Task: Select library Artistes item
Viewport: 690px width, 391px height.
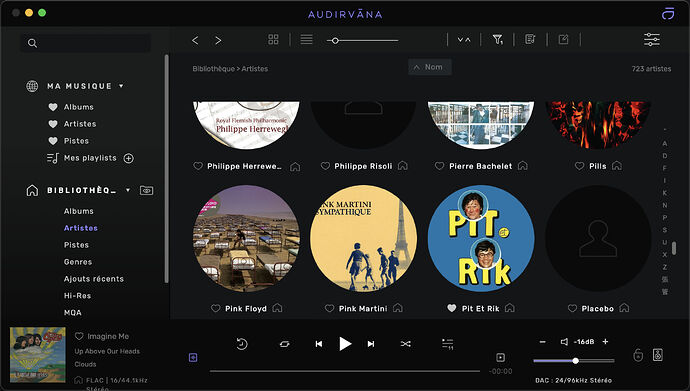Action: pos(81,228)
